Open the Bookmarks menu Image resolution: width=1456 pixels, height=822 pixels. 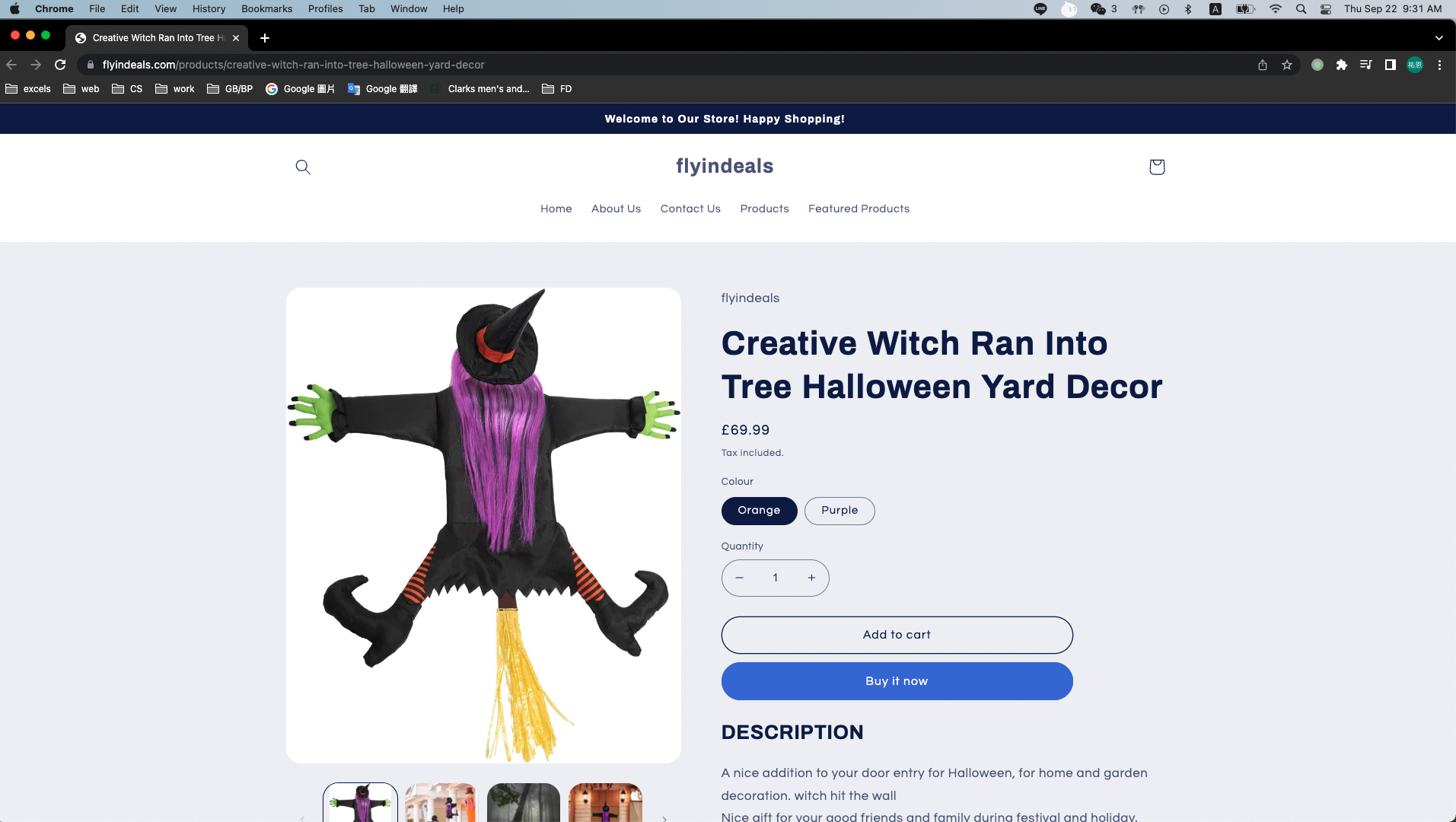point(266,9)
